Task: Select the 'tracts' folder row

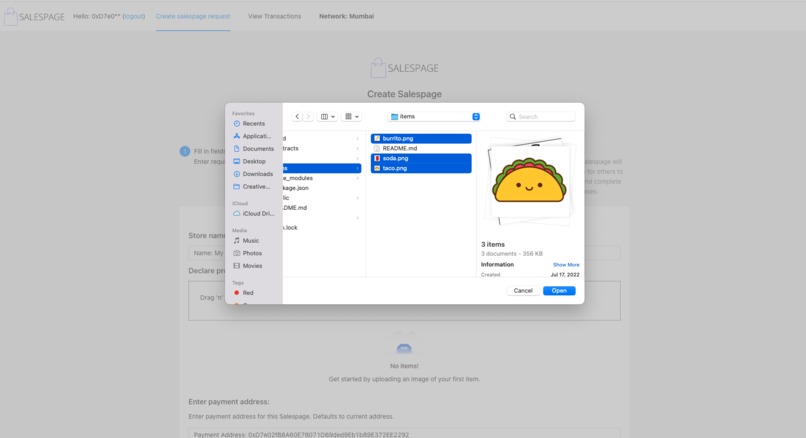Action: pos(322,148)
